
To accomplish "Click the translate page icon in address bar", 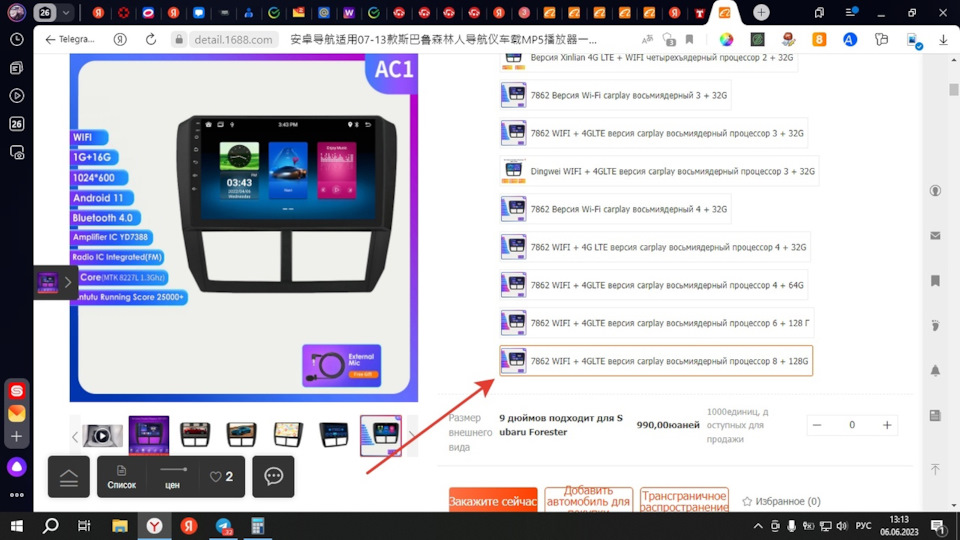I will tap(647, 40).
